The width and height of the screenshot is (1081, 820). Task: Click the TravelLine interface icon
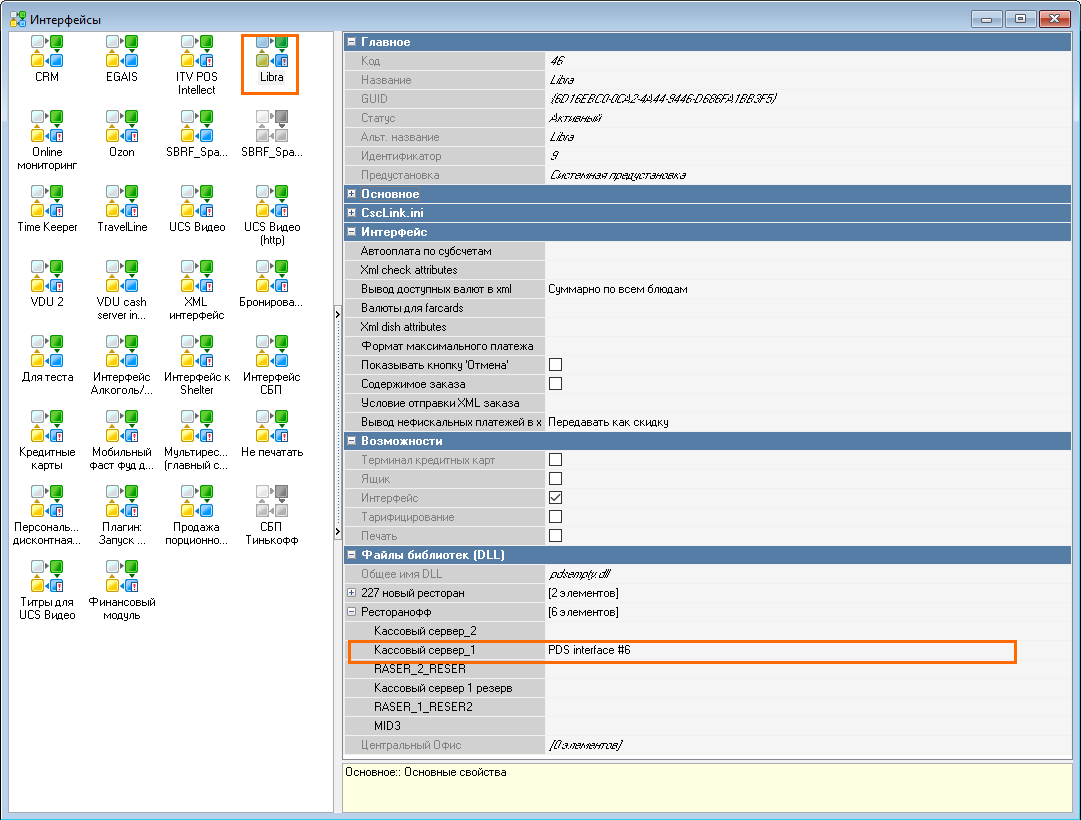coord(122,203)
